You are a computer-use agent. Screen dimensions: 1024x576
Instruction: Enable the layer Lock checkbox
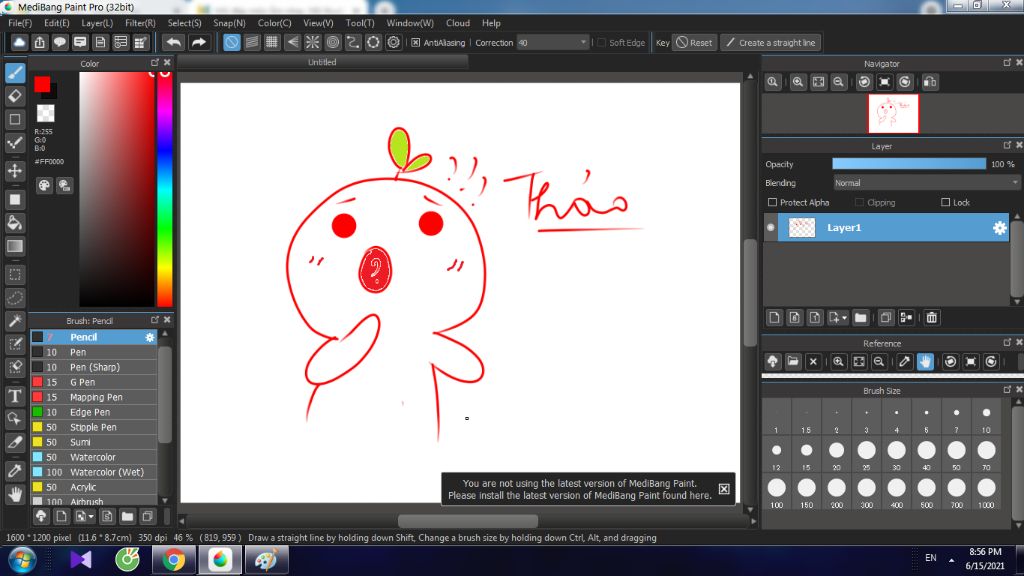tap(945, 202)
